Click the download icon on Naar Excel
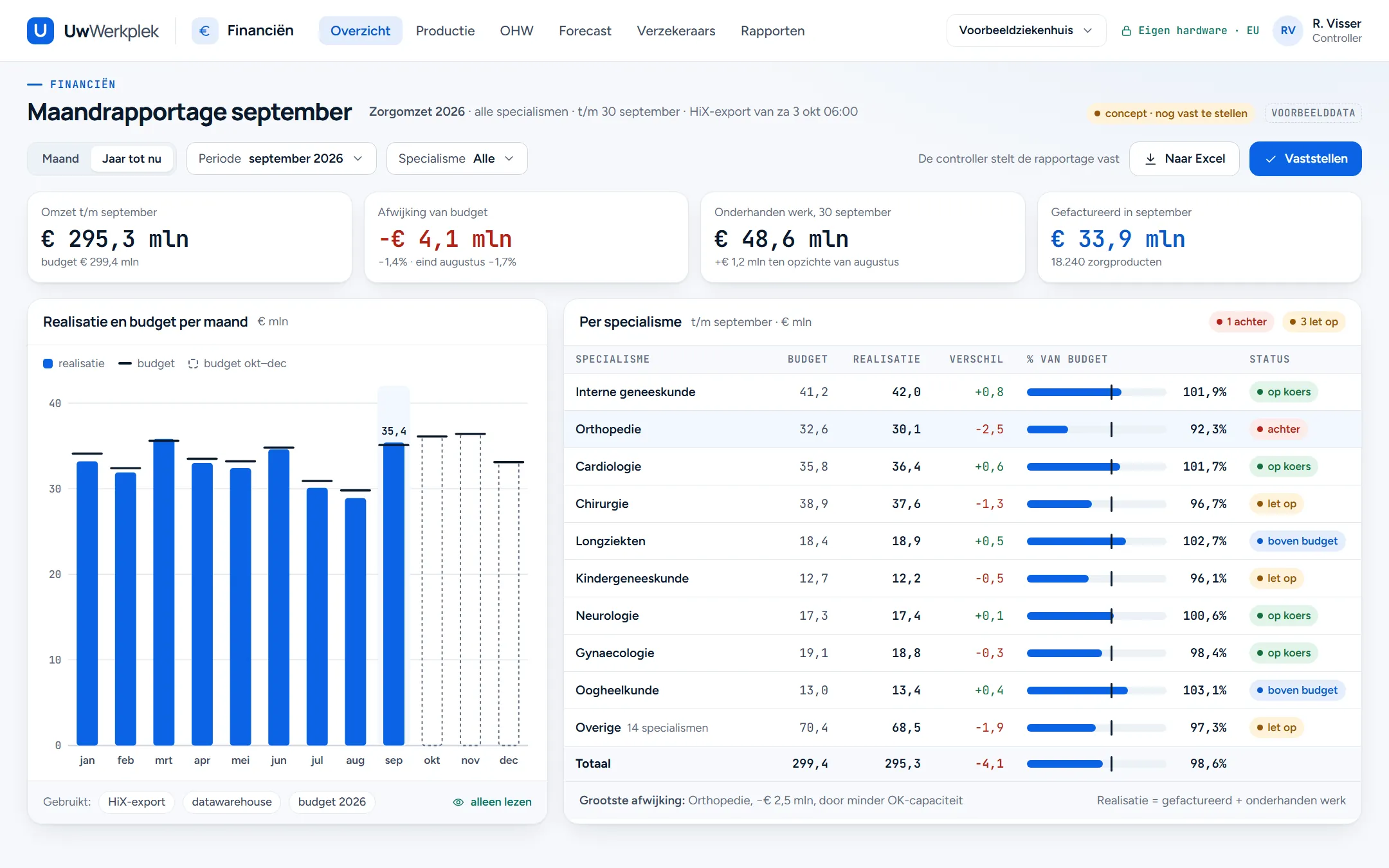This screenshot has height=868, width=1389. (1150, 159)
